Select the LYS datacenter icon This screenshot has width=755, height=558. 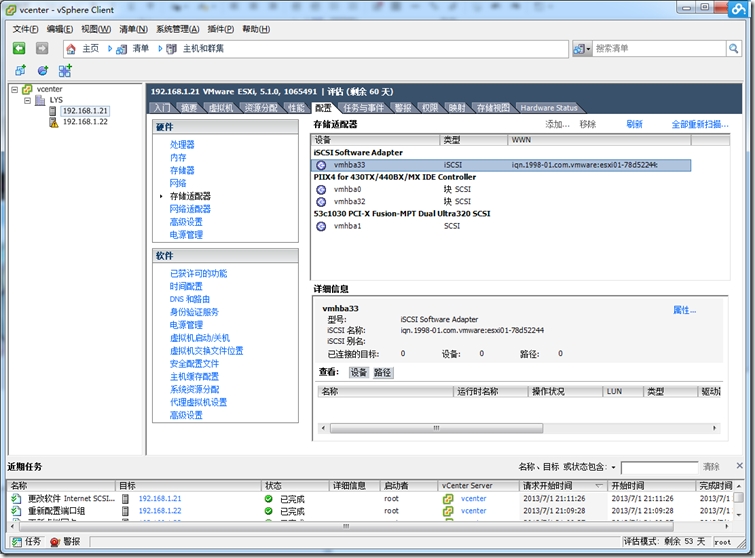pyautogui.click(x=40, y=100)
